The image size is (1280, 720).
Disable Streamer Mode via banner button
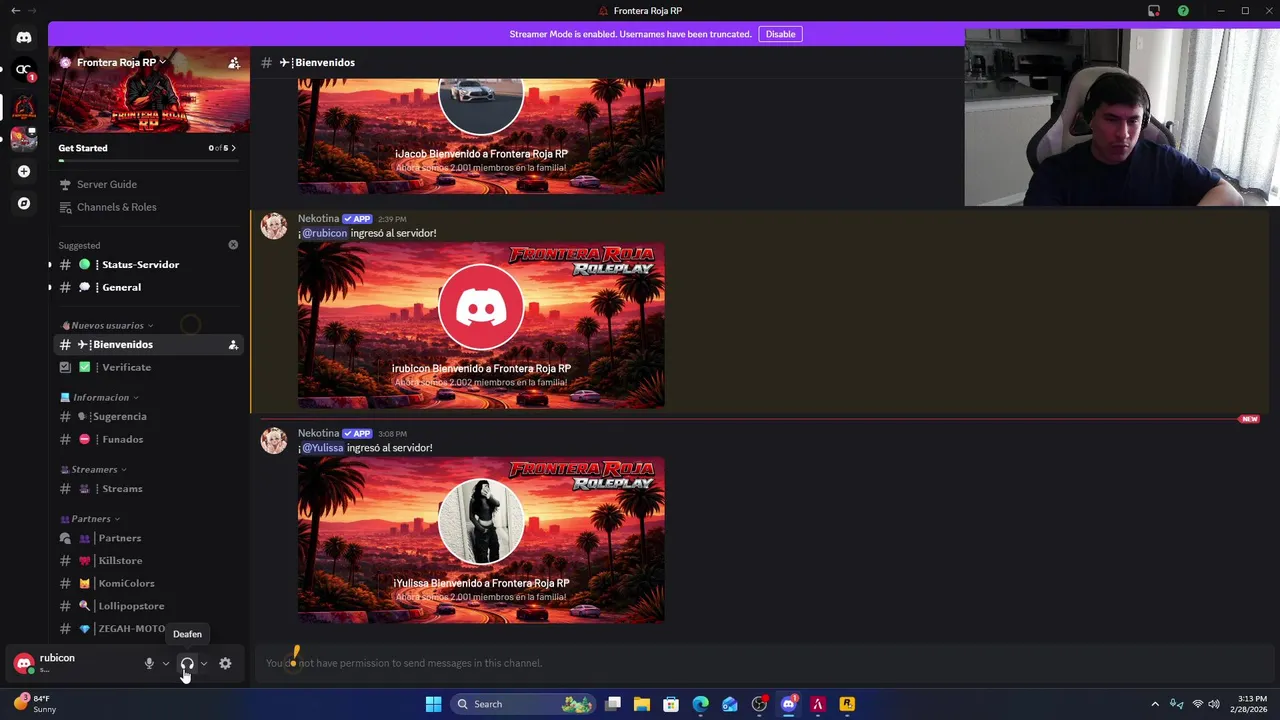tap(780, 34)
